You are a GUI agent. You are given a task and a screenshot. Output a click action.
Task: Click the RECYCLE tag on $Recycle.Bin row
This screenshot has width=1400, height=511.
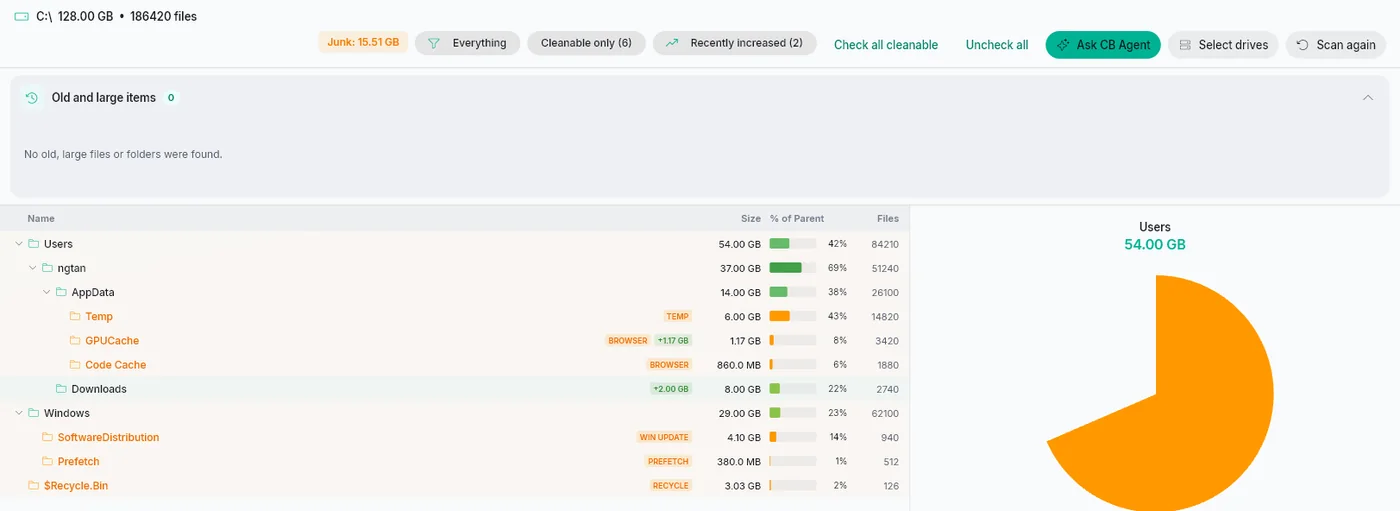tap(671, 486)
